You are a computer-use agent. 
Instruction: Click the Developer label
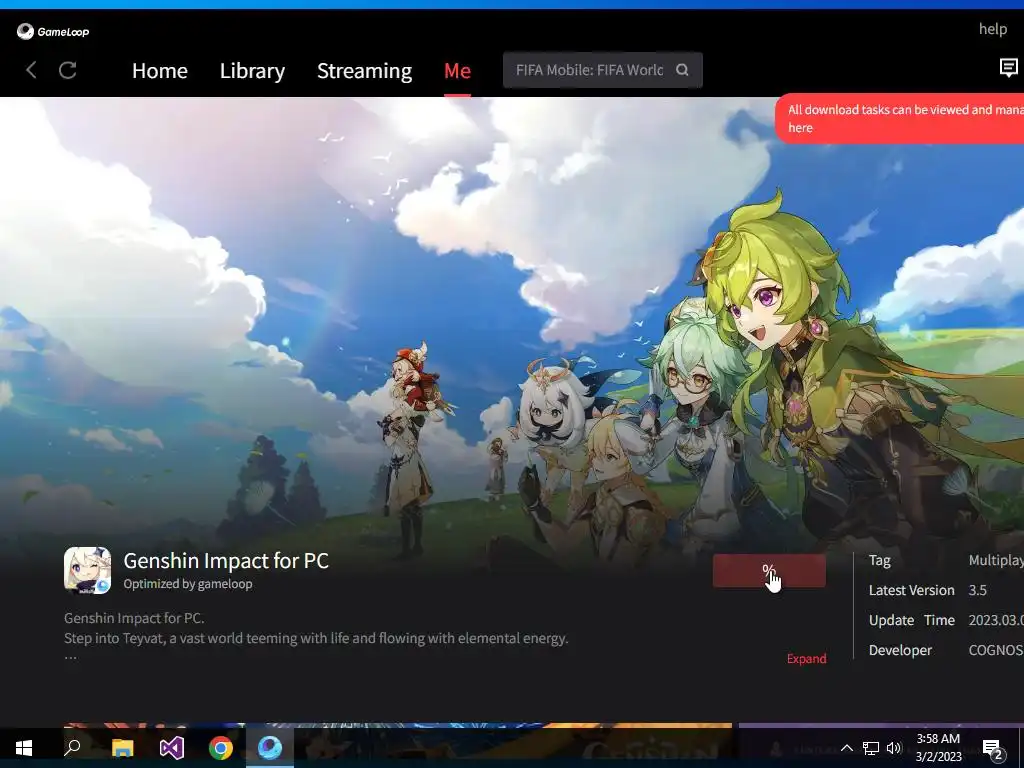(900, 650)
